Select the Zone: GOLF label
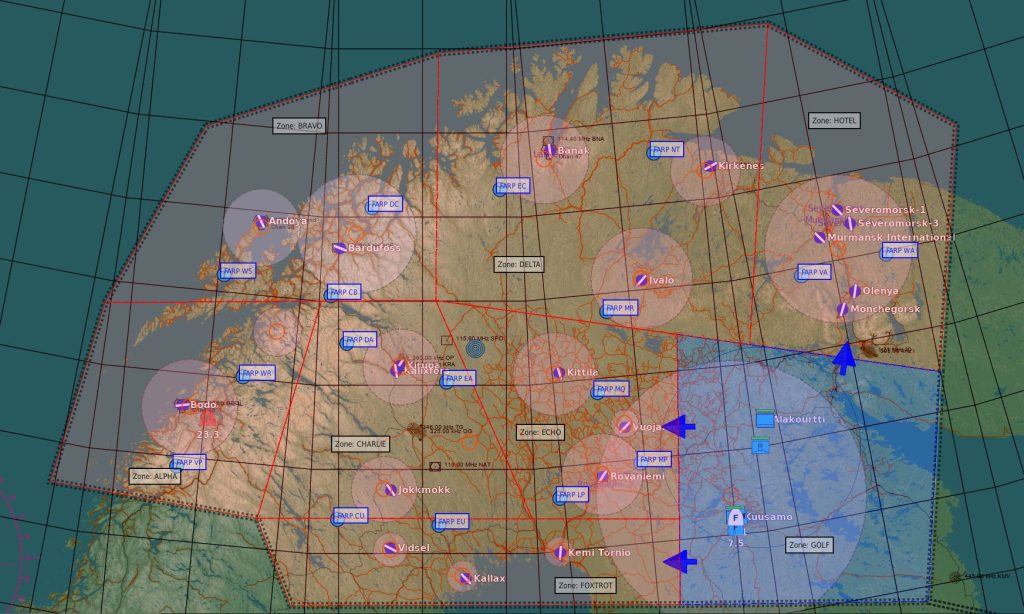Image resolution: width=1024 pixels, height=614 pixels. 809,545
